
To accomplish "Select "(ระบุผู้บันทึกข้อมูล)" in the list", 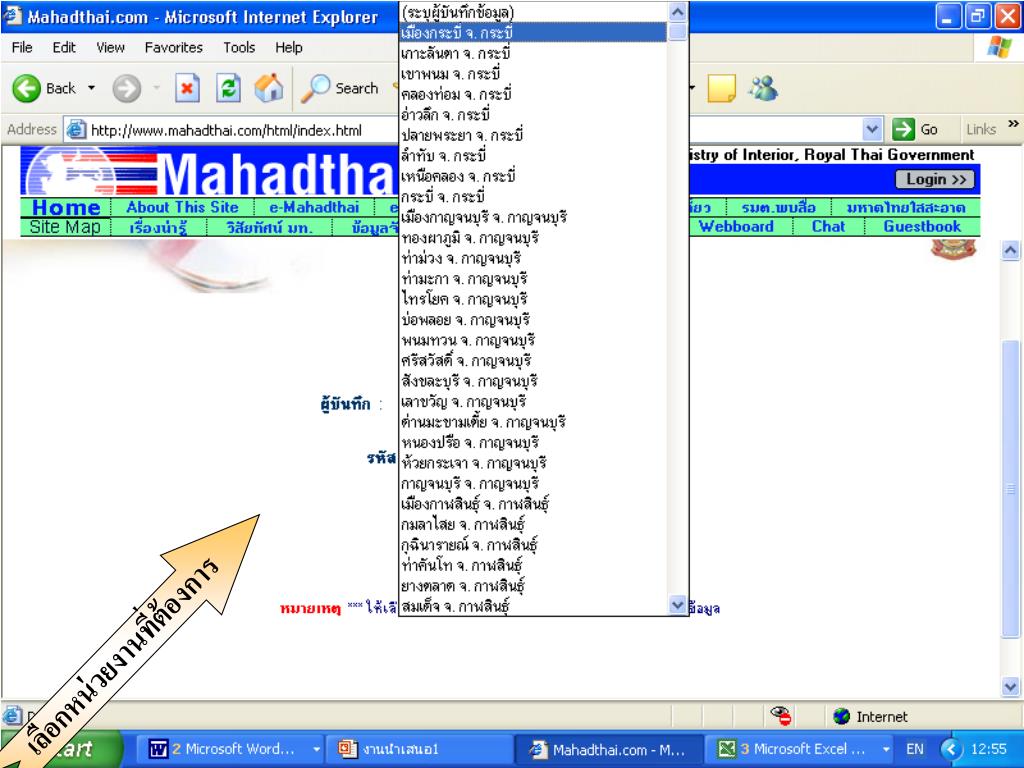I will (x=534, y=12).
